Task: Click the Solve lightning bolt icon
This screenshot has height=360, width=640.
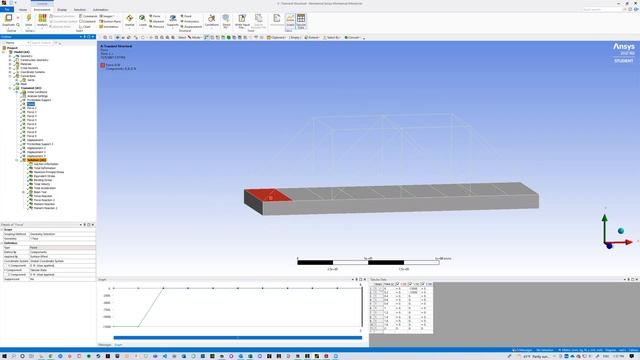Action: (x=29, y=18)
